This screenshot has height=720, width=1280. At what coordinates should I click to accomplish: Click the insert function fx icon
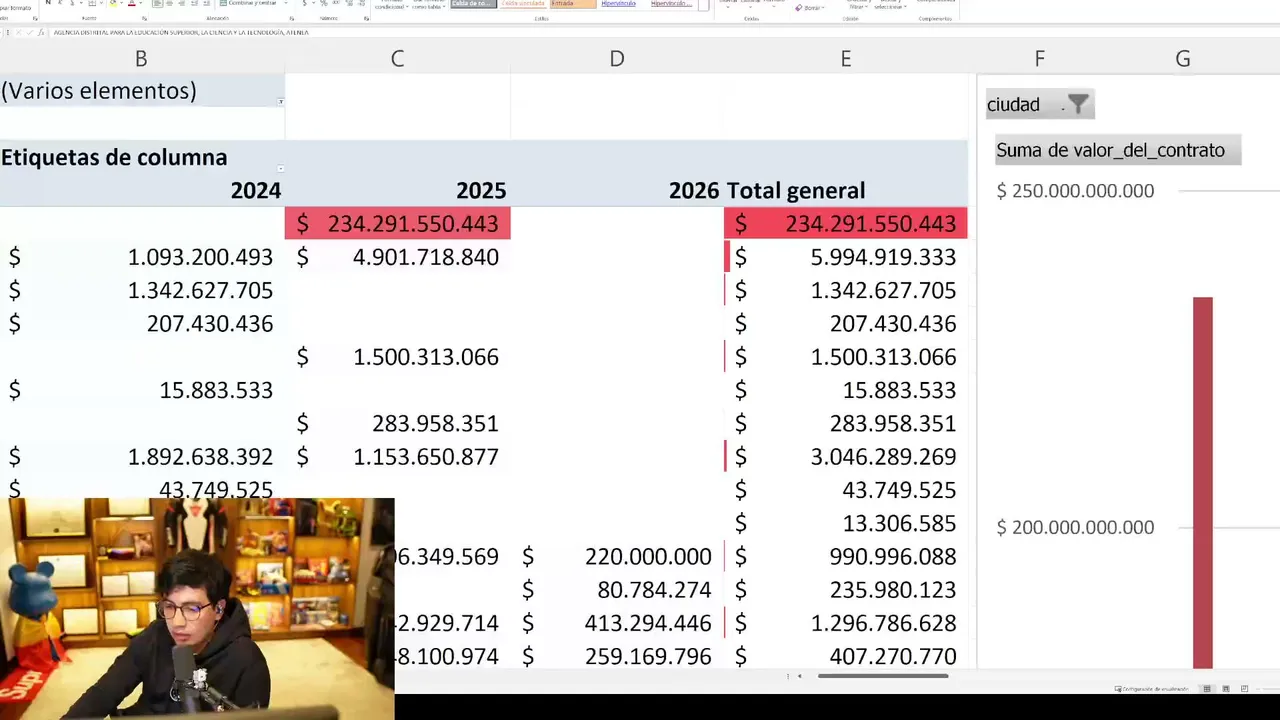pyautogui.click(x=42, y=32)
